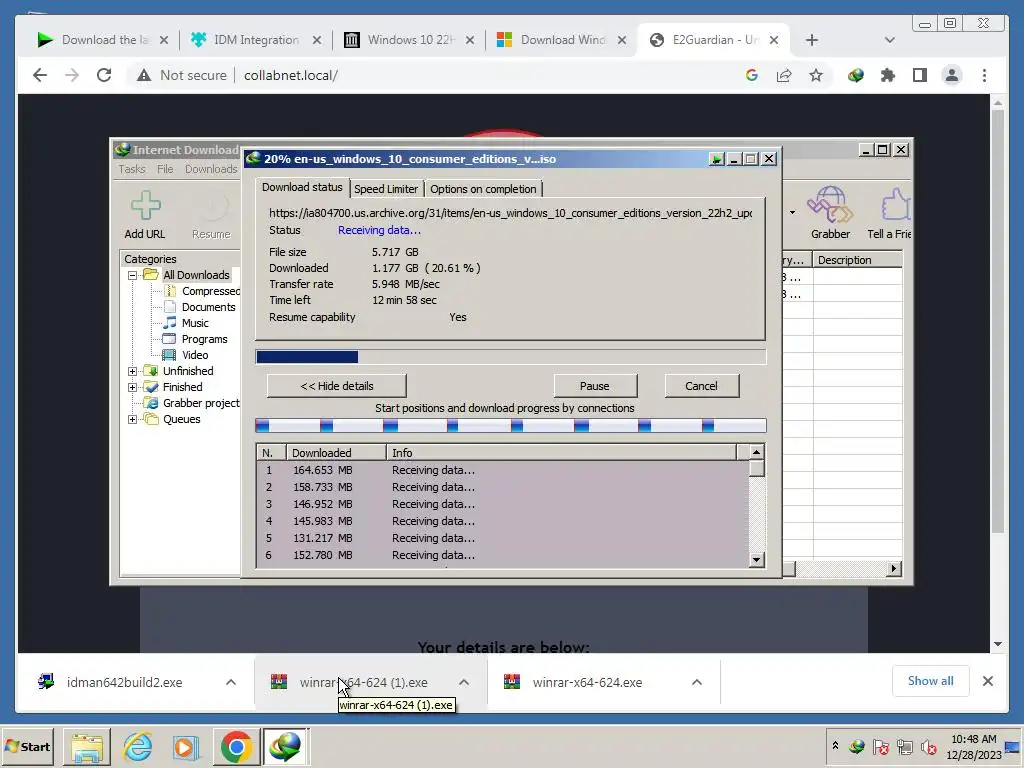The width and height of the screenshot is (1024, 768).
Task: Select the Compressed category
Action: coord(210,291)
